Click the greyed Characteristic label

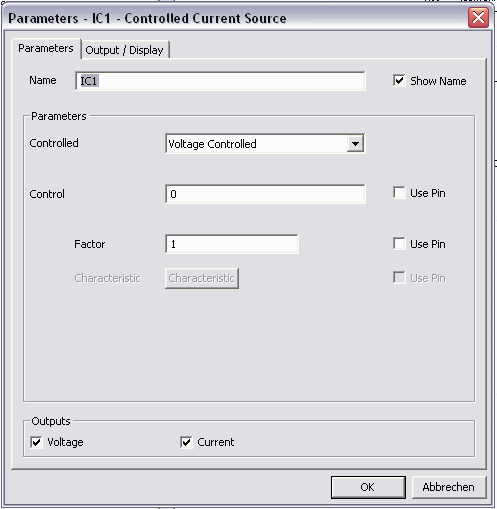coord(107,278)
